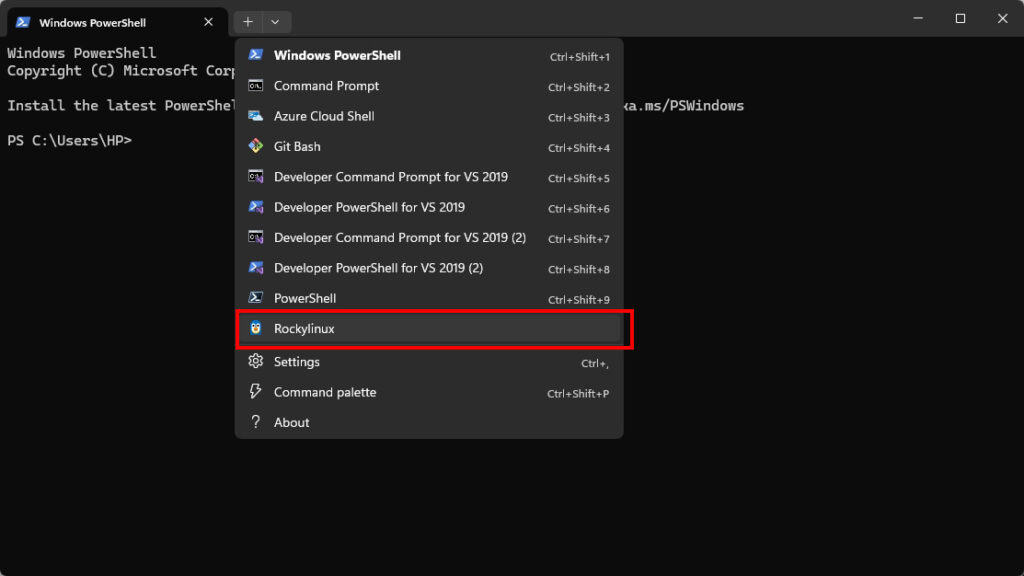
Task: Select Developer Command Prompt for VS 2019 label
Action: click(x=391, y=177)
